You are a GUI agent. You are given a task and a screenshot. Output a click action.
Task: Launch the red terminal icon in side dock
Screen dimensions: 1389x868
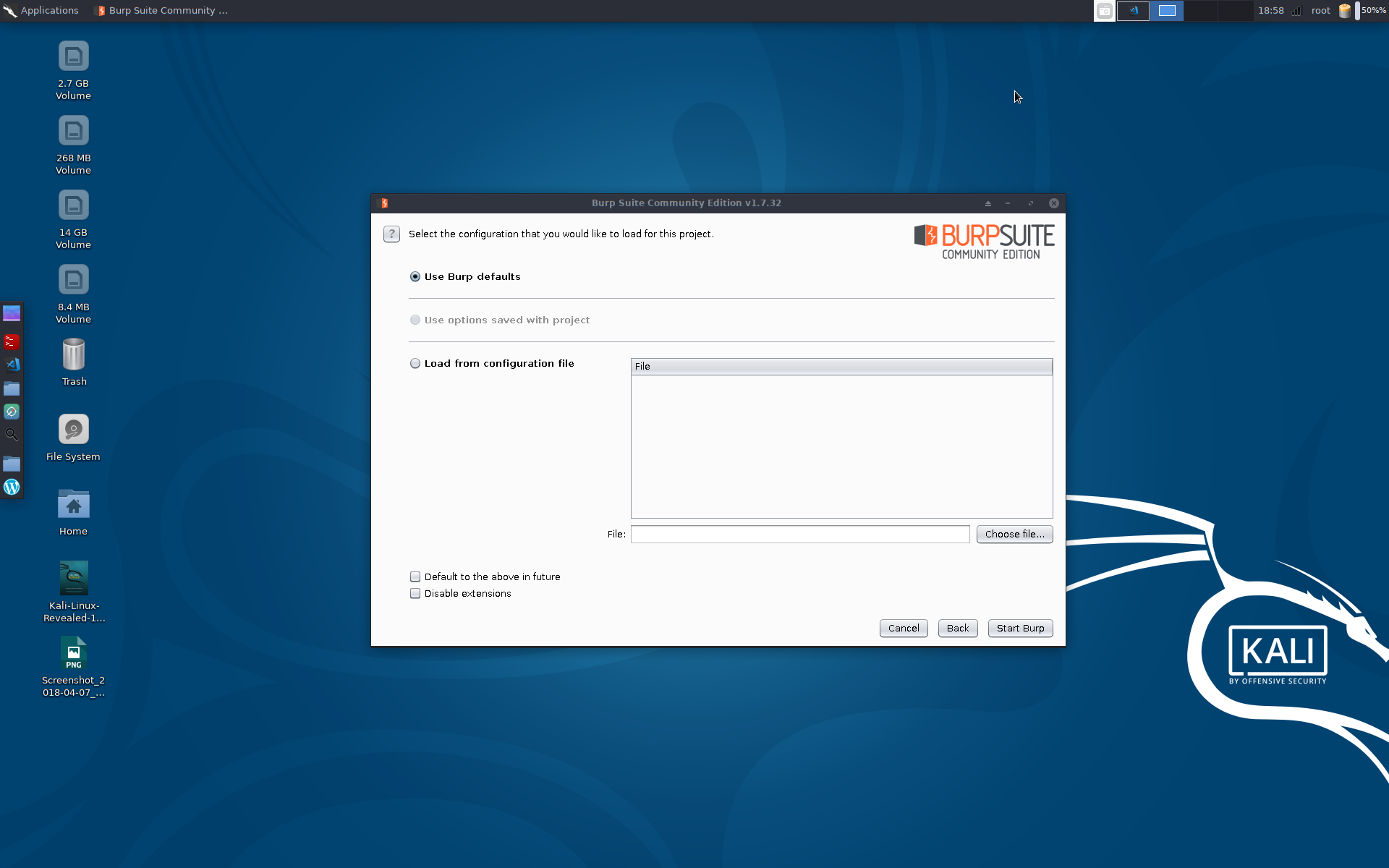pos(12,341)
